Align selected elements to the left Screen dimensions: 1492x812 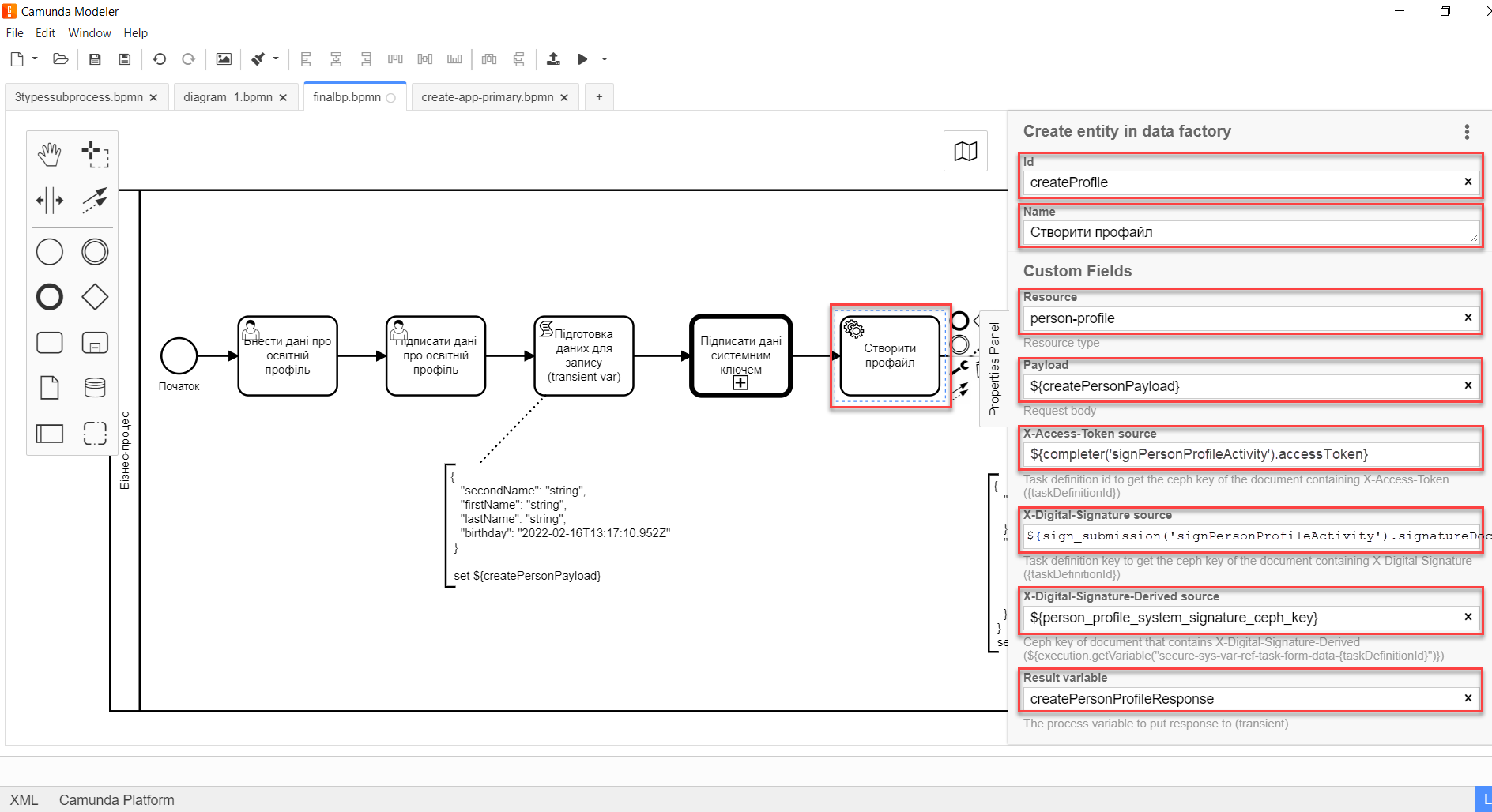(x=306, y=59)
